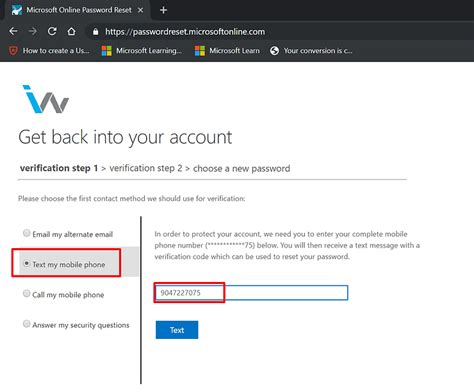The height and width of the screenshot is (392, 474).
Task: Click the browser forward arrow
Action: point(33,31)
